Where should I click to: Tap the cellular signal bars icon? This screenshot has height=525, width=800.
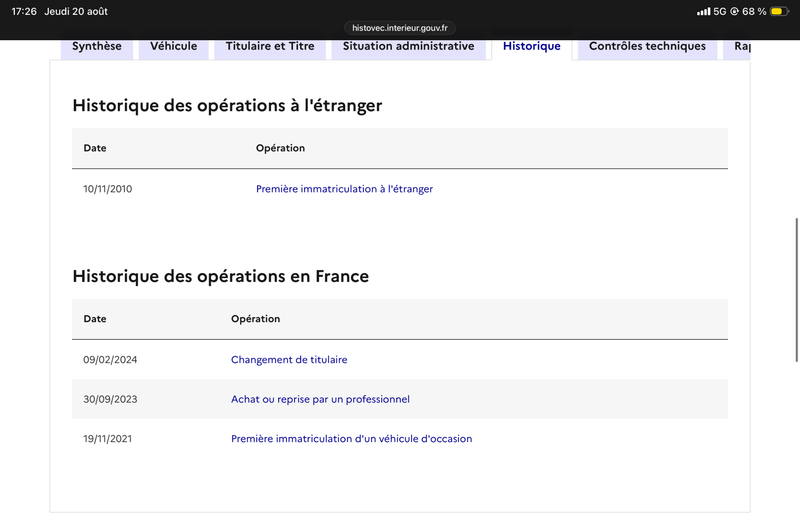pos(704,11)
